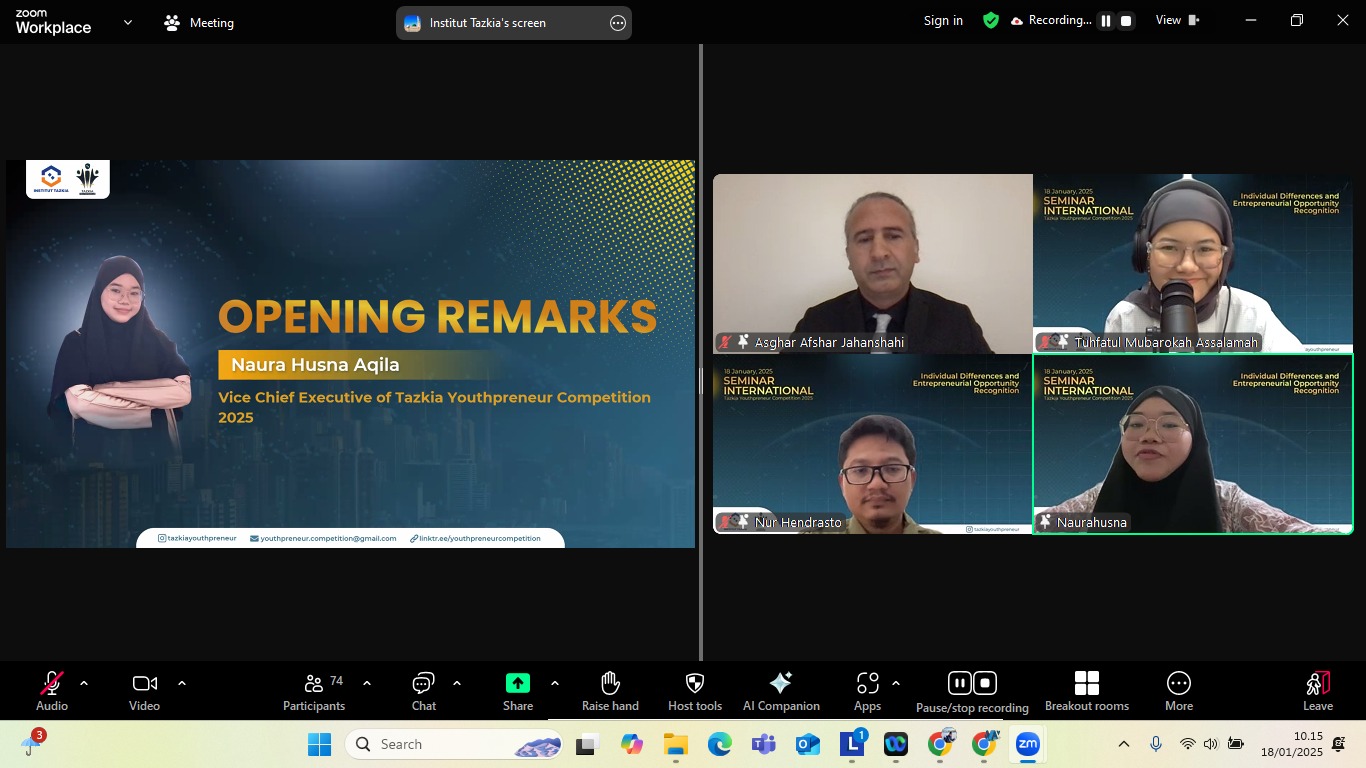Expand the Apps options arrow
Image resolution: width=1366 pixels, height=768 pixels.
point(896,684)
